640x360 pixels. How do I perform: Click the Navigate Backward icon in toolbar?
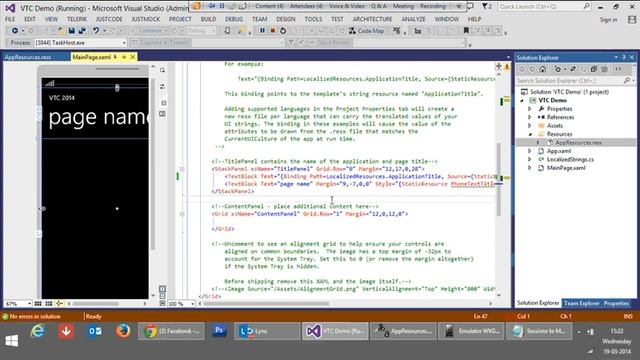tap(15, 31)
